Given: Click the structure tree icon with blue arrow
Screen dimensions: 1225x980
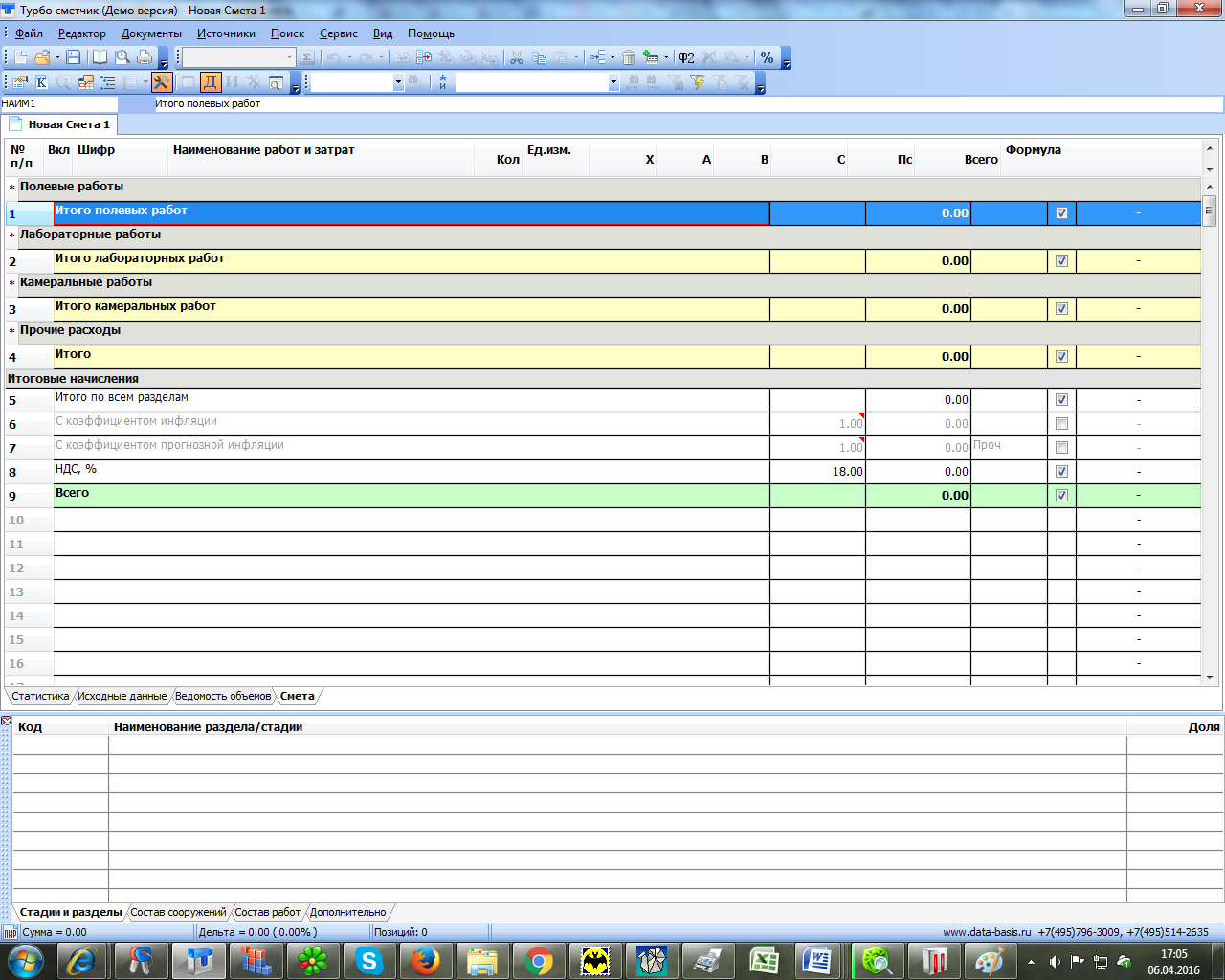Looking at the screenshot, I should coord(597,57).
